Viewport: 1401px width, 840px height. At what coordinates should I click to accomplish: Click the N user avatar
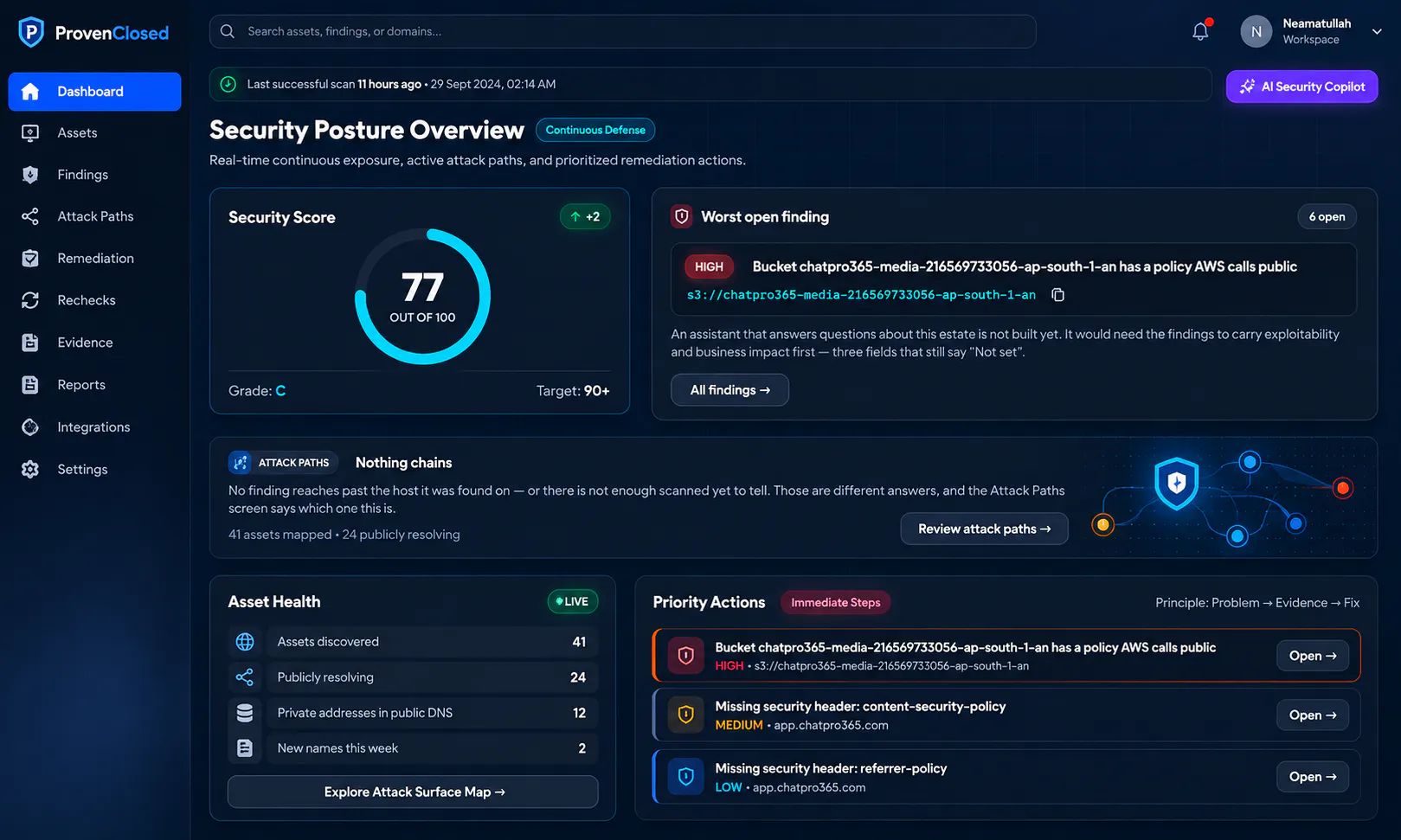(x=1256, y=31)
